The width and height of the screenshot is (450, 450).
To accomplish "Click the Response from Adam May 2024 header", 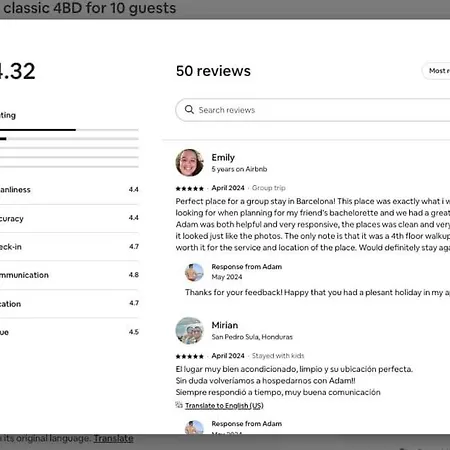I will (x=247, y=271).
